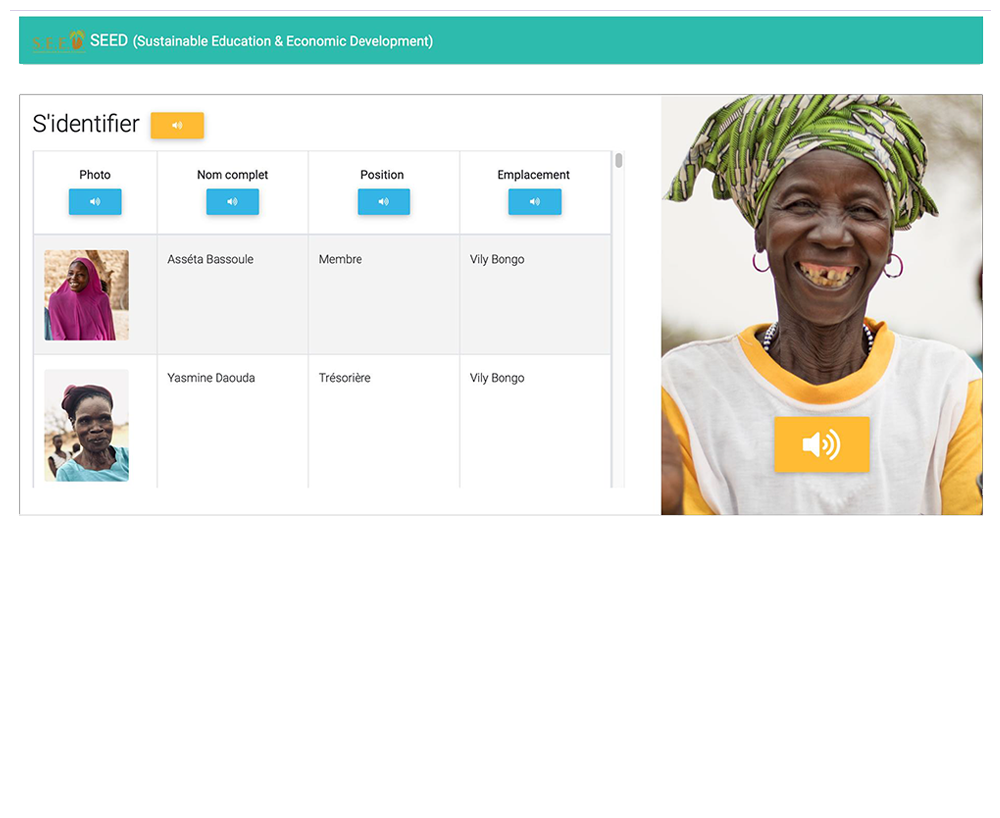The image size is (1000, 818).
Task: Click the name Asséta Bassoule
Action: 210,259
